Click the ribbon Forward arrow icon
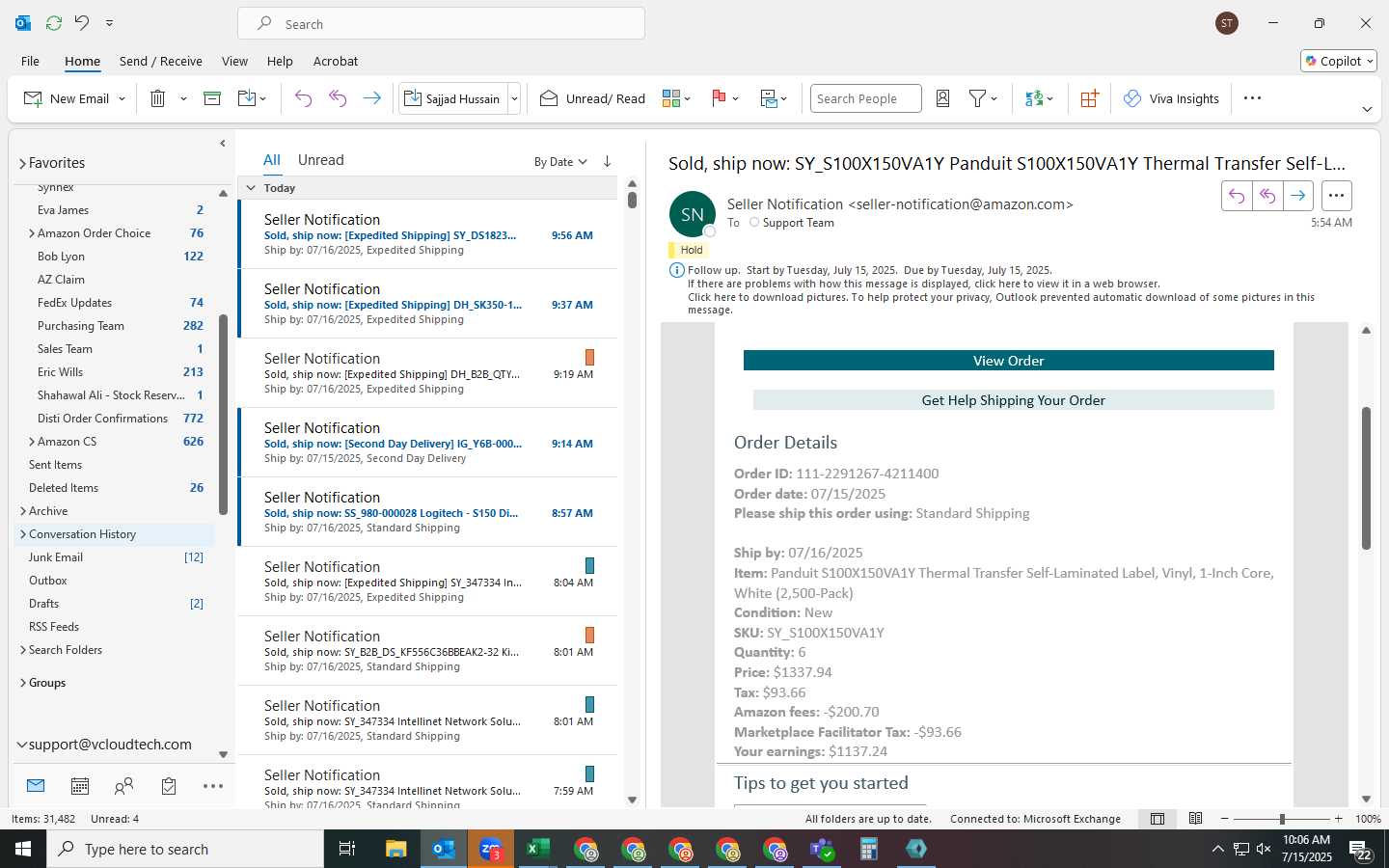 [371, 98]
